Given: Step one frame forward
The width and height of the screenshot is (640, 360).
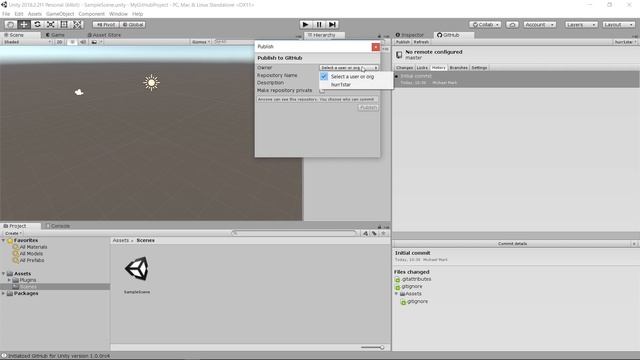Looking at the screenshot, I should 333,24.
